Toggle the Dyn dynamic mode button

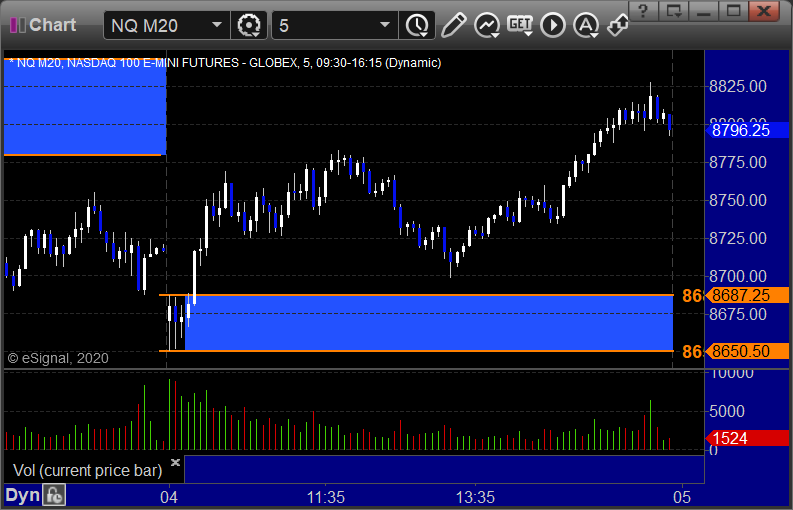[22, 495]
